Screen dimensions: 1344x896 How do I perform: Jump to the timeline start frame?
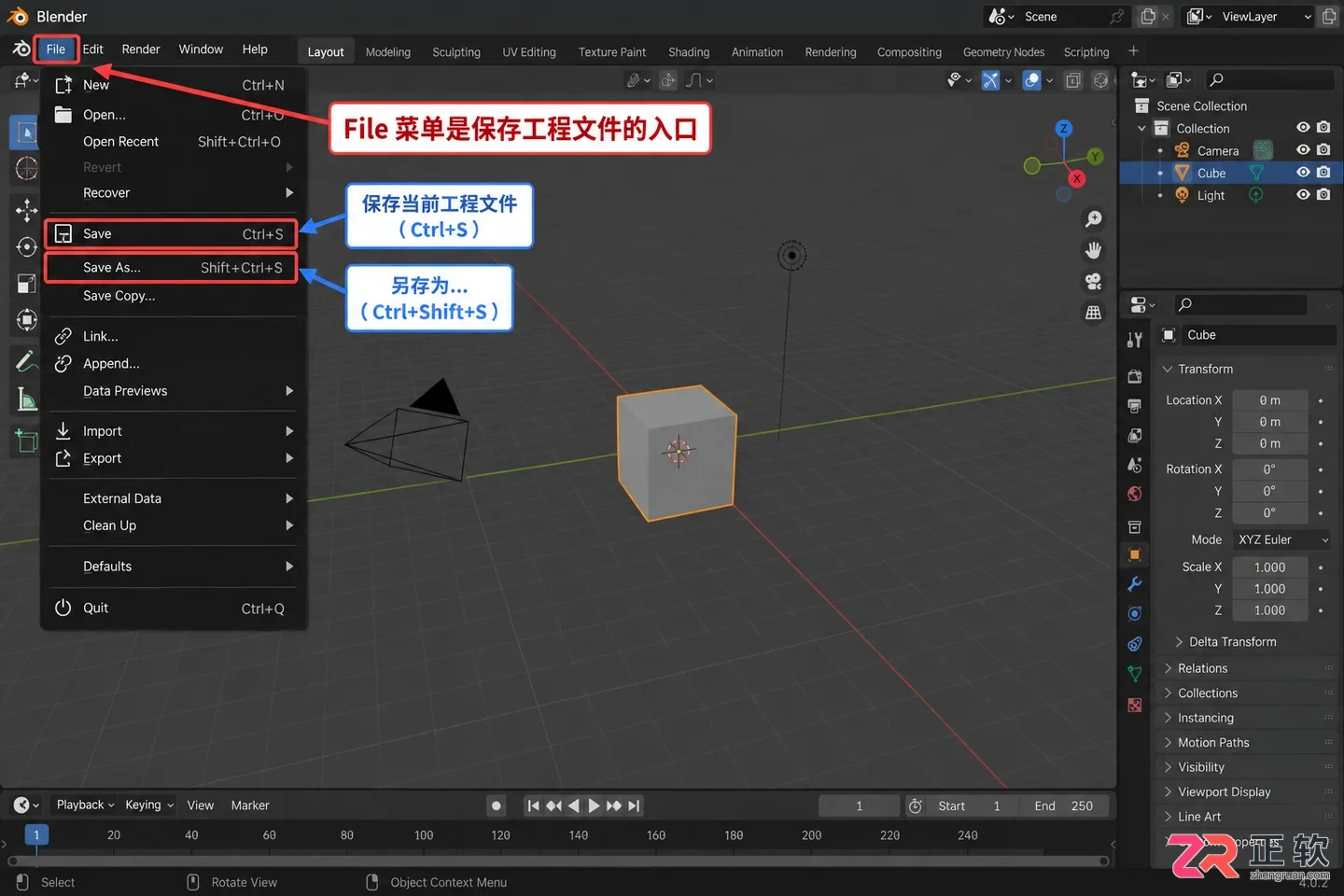coord(533,805)
